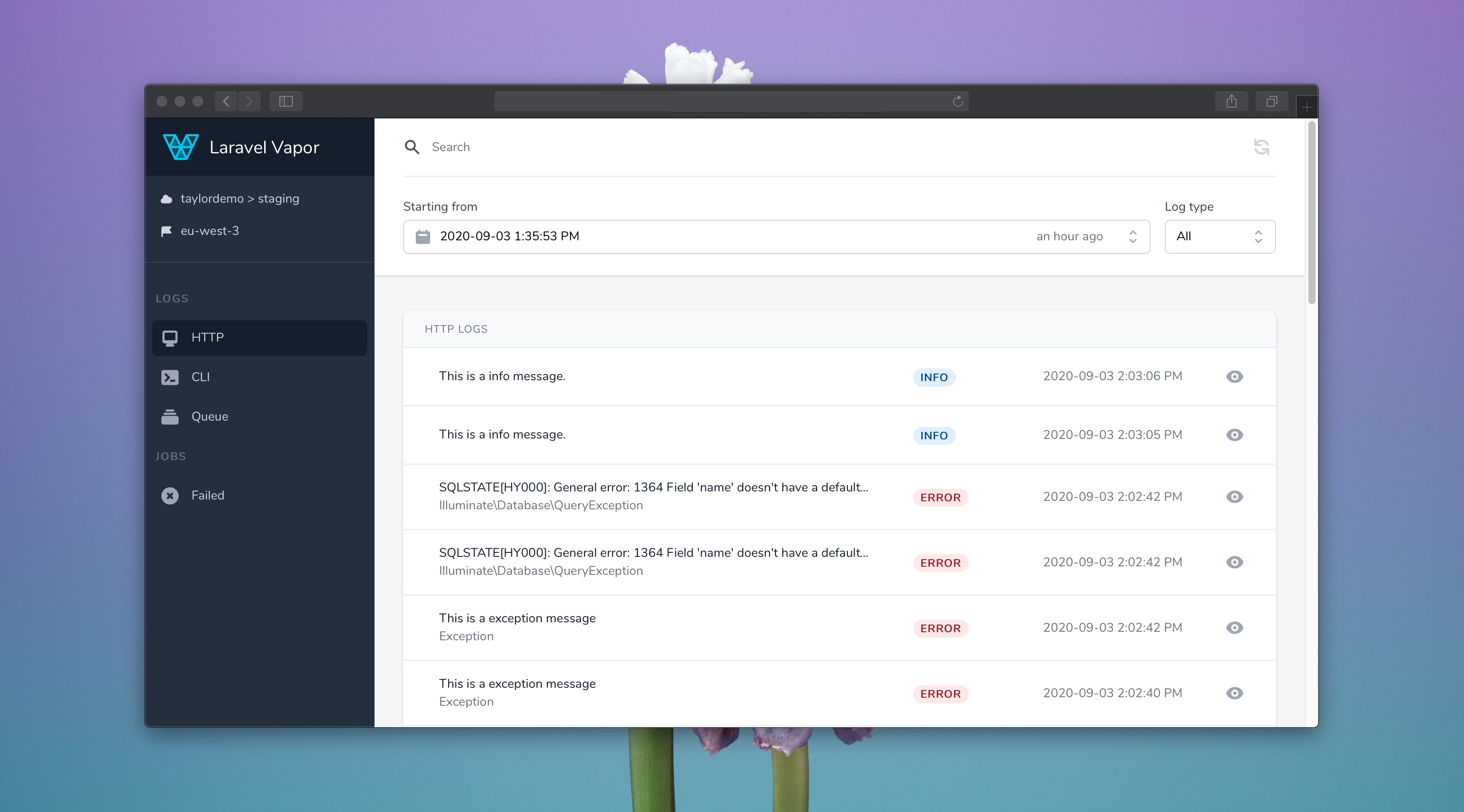Viewport: 1464px width, 812px height.
Task: Click the first info message entry
Action: [x=502, y=376]
